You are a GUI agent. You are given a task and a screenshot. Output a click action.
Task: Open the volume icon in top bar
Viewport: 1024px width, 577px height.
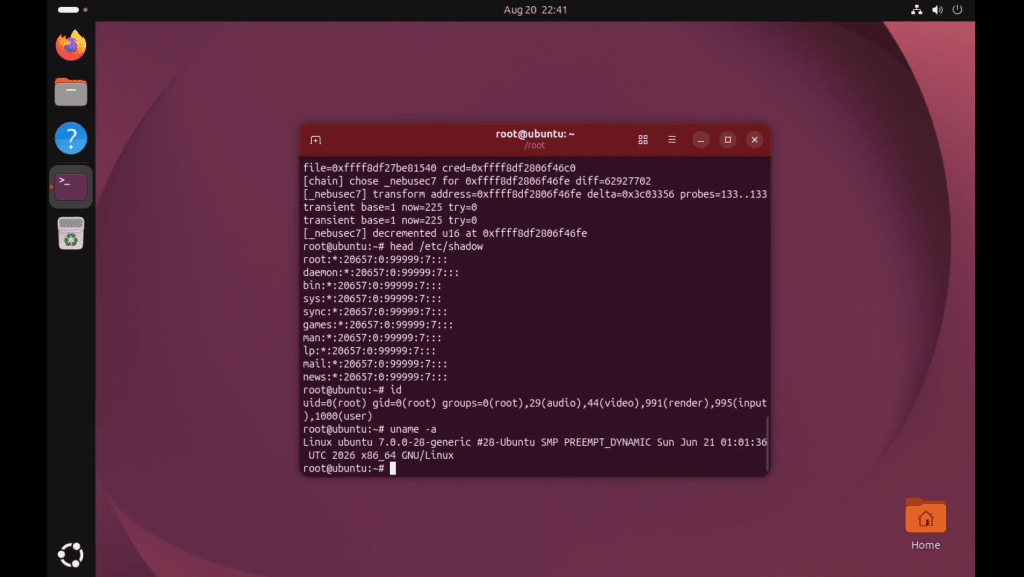point(937,10)
